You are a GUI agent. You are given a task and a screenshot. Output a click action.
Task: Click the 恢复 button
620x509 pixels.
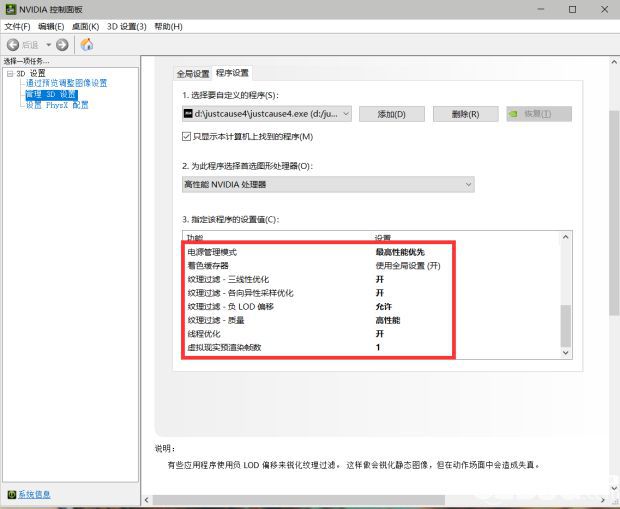point(539,114)
